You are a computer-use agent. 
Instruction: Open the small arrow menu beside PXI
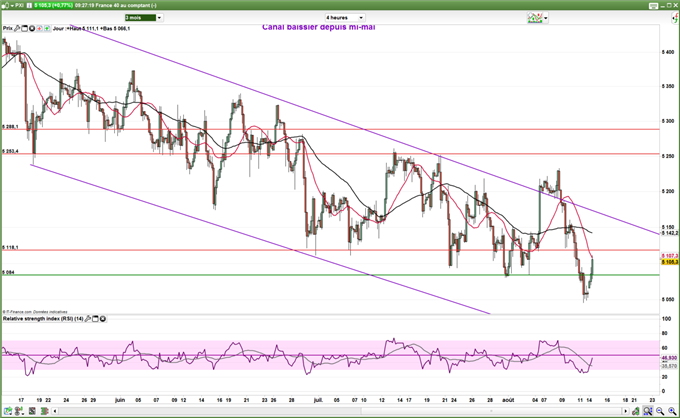tap(10, 5)
